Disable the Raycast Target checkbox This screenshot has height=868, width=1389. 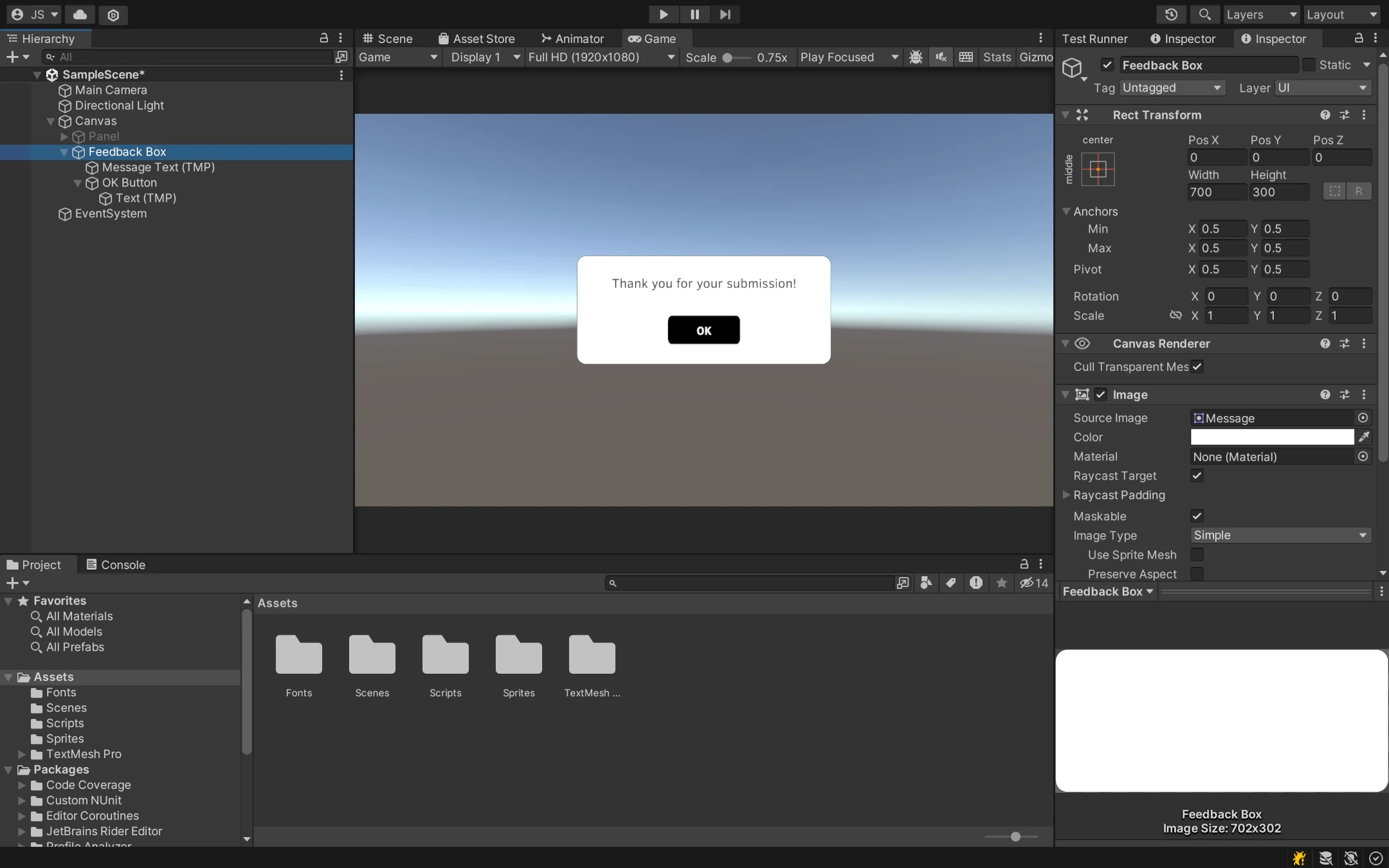coord(1197,476)
